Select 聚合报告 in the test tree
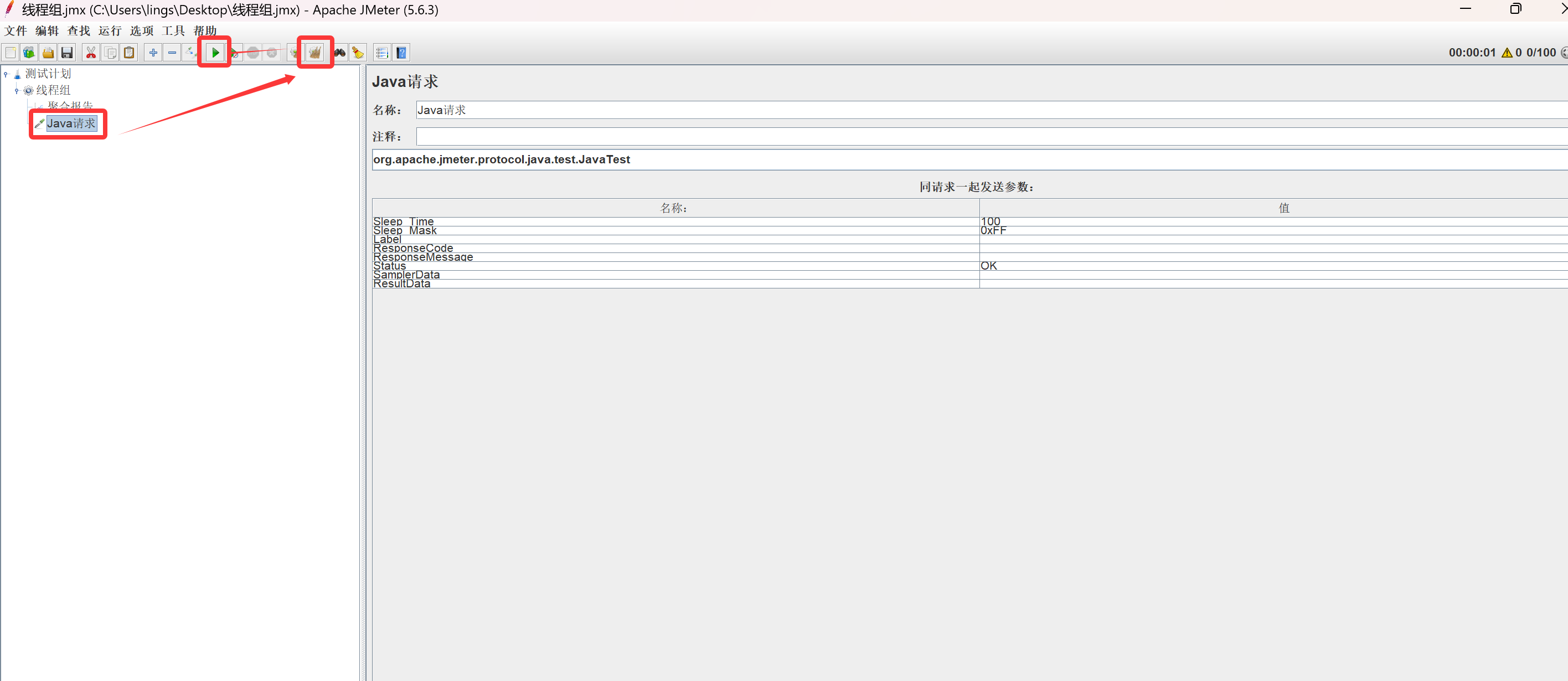Screen dimensions: 1568x681 coord(70,105)
